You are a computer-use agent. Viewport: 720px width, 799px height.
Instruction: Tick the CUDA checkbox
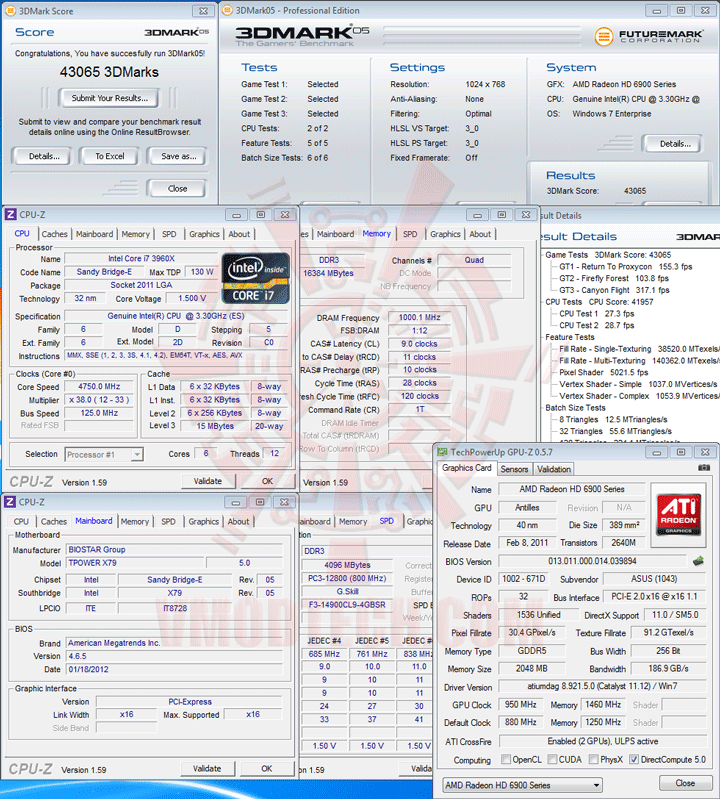pos(552,759)
